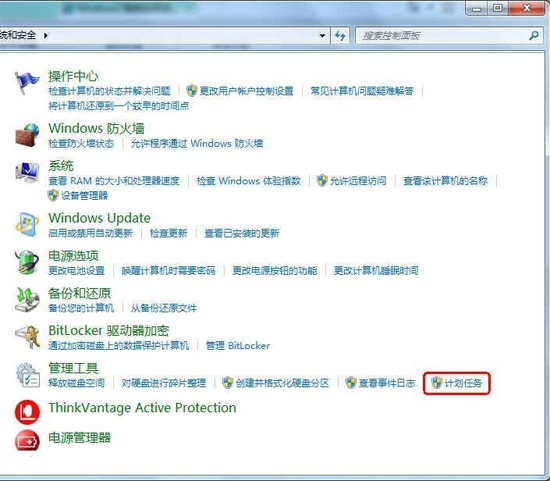Click the Windows Update icon
The height and width of the screenshot is (481, 550).
tap(27, 224)
